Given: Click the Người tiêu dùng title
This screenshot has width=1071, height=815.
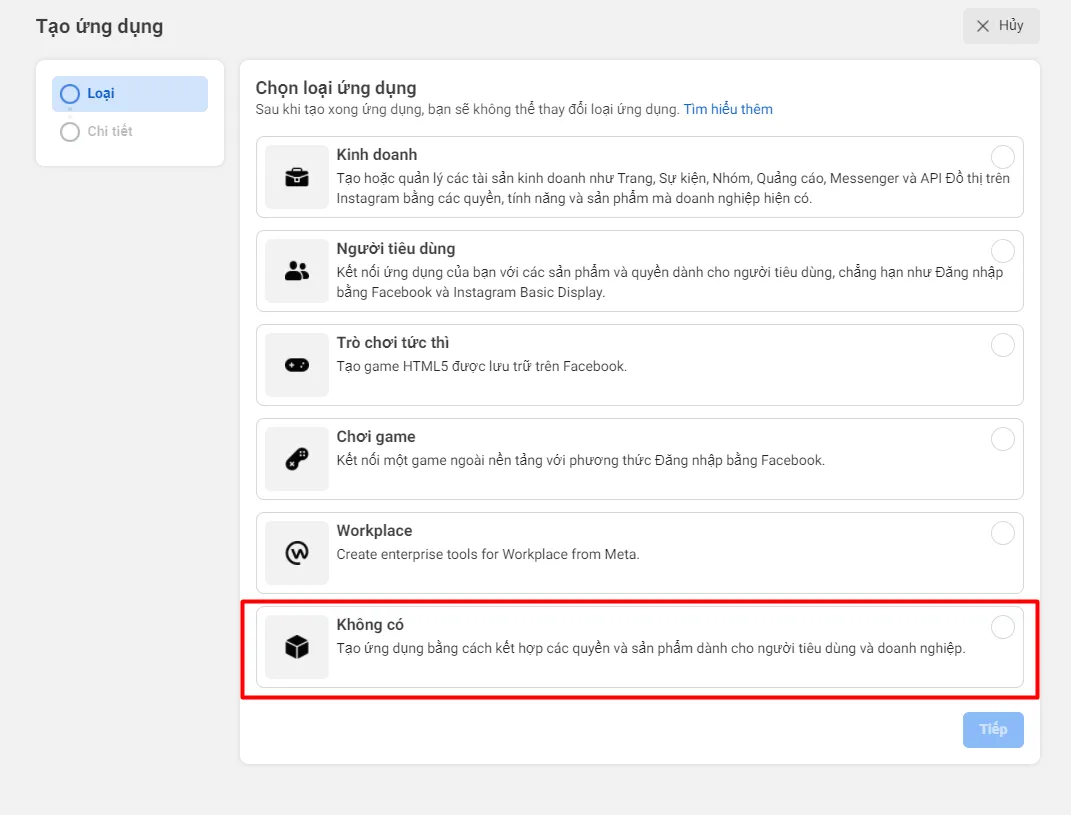Looking at the screenshot, I should pyautogui.click(x=395, y=249).
